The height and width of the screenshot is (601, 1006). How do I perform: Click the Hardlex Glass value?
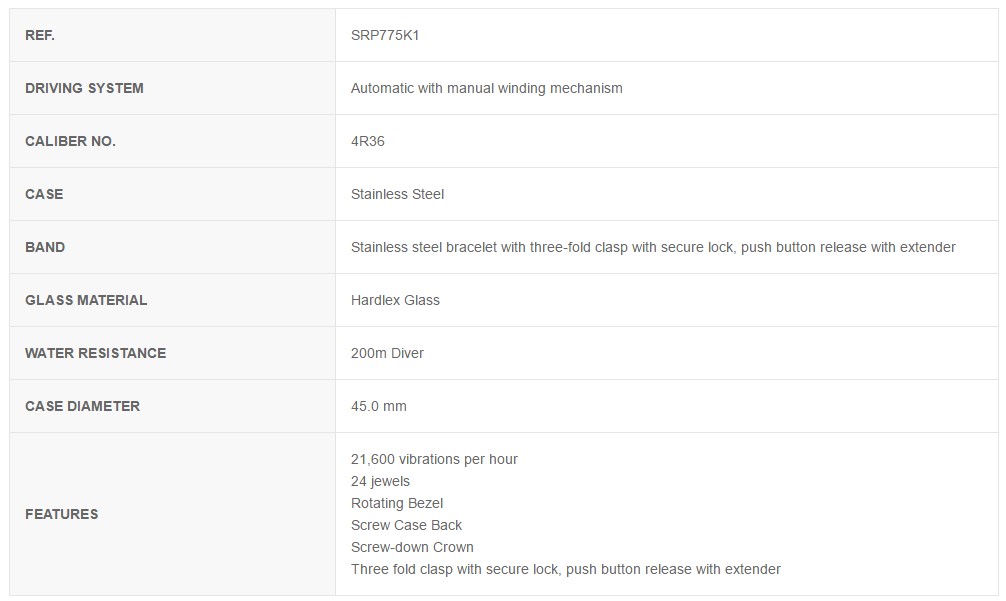click(x=395, y=300)
